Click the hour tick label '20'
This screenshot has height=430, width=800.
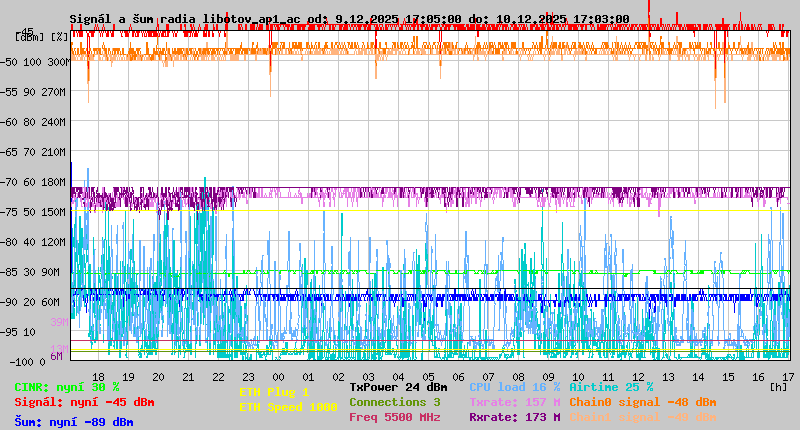point(159,377)
